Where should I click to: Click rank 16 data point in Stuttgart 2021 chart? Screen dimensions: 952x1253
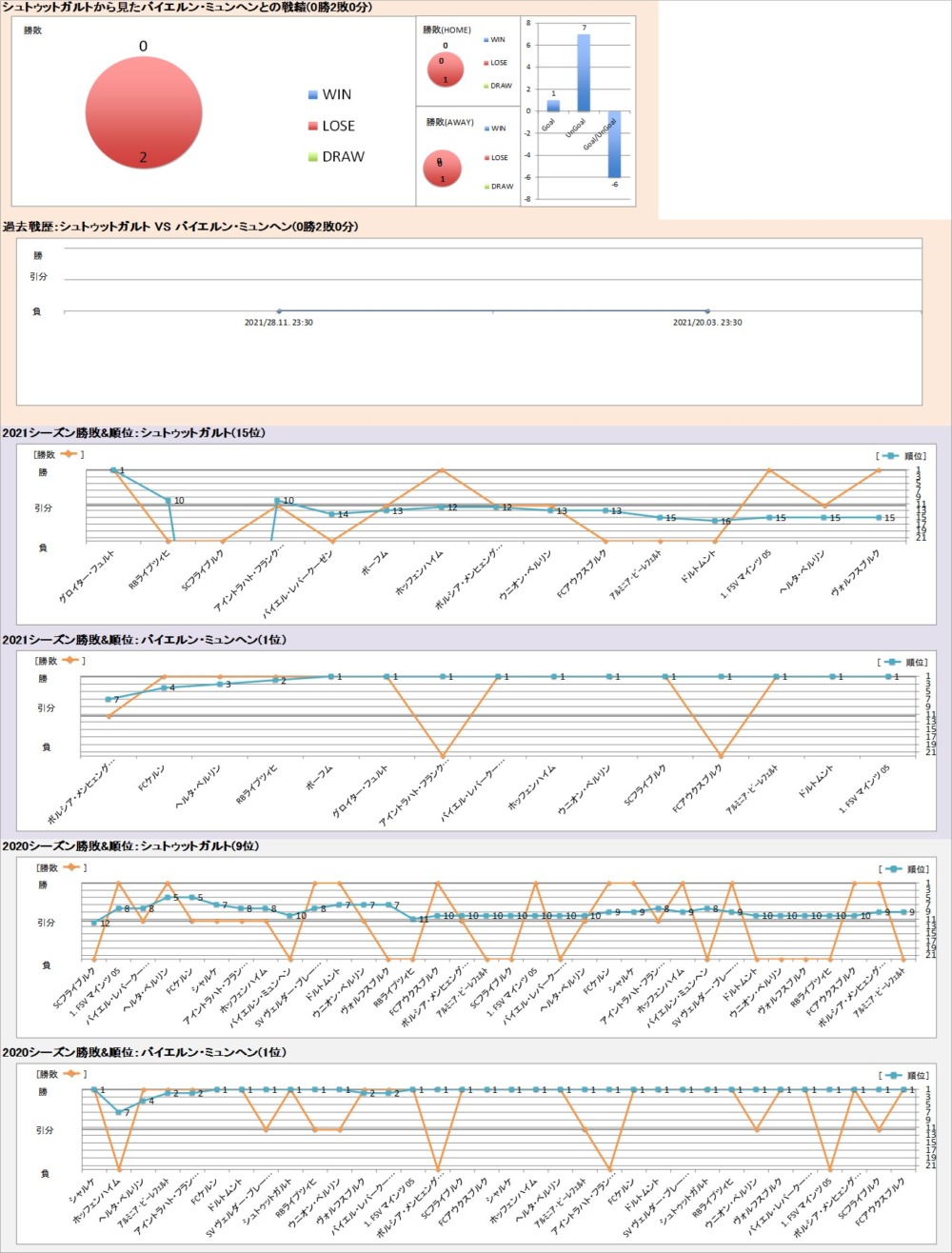click(715, 521)
